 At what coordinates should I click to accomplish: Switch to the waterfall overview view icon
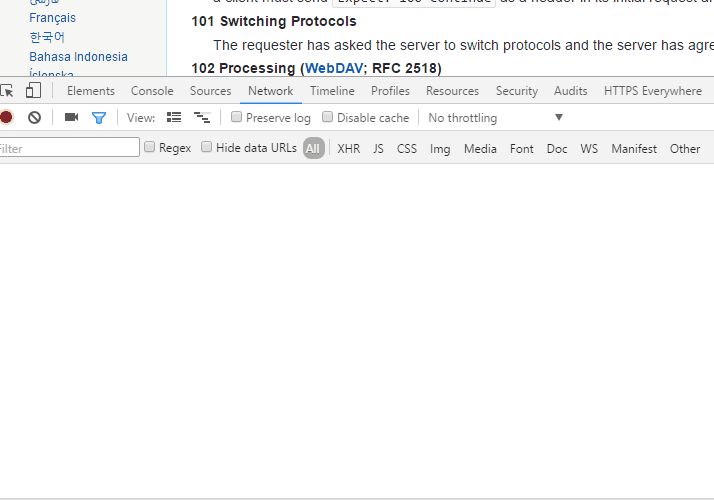click(202, 118)
